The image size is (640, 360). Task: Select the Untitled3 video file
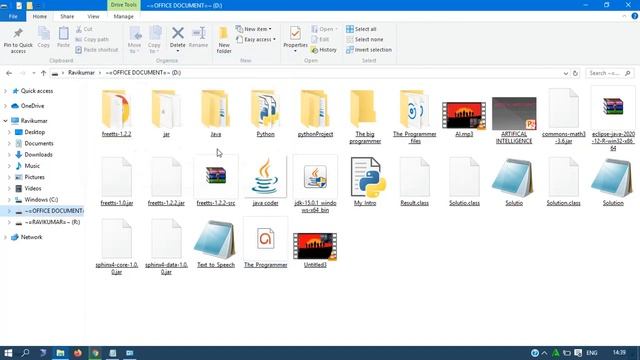315,250
